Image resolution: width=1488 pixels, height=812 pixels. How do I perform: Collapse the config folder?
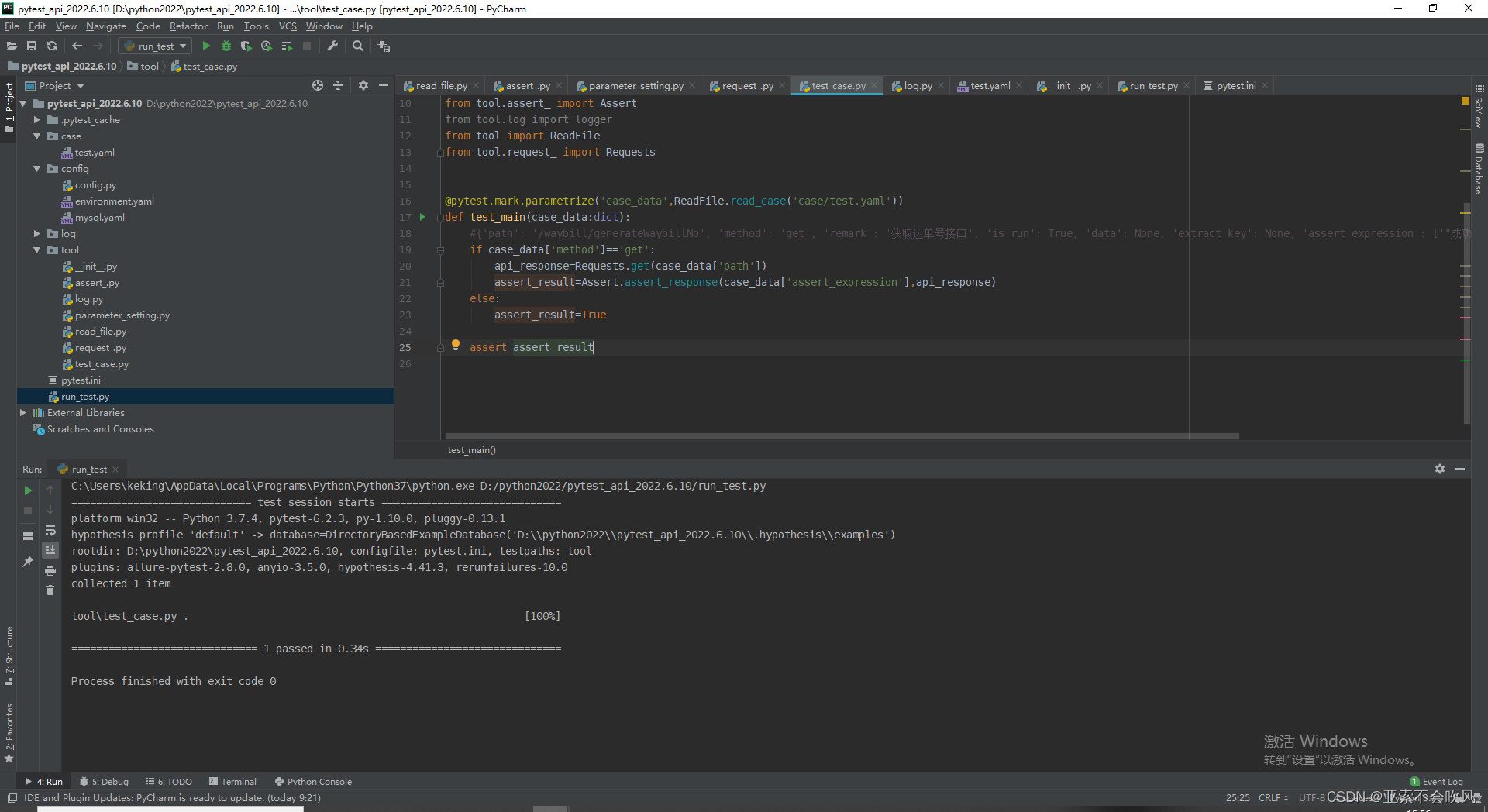pyautogui.click(x=36, y=169)
